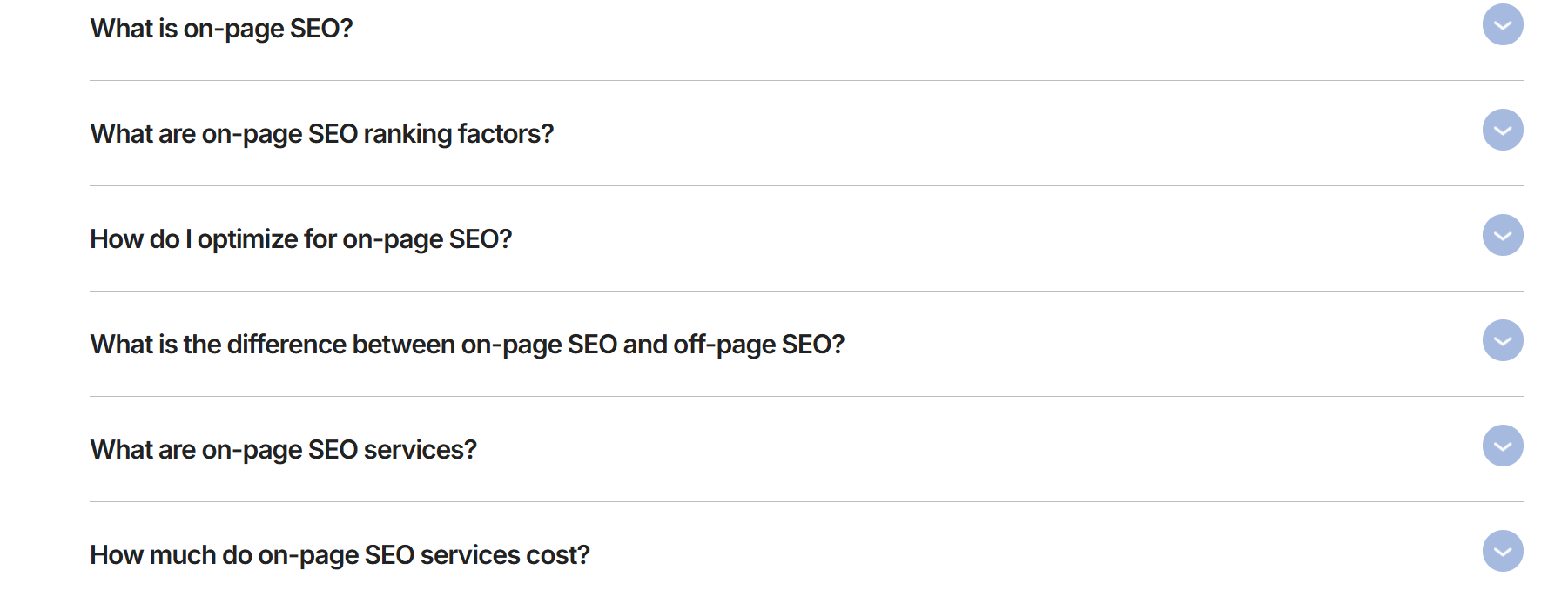Expand "How much do on-page SEO services cost?"

[x=1502, y=551]
